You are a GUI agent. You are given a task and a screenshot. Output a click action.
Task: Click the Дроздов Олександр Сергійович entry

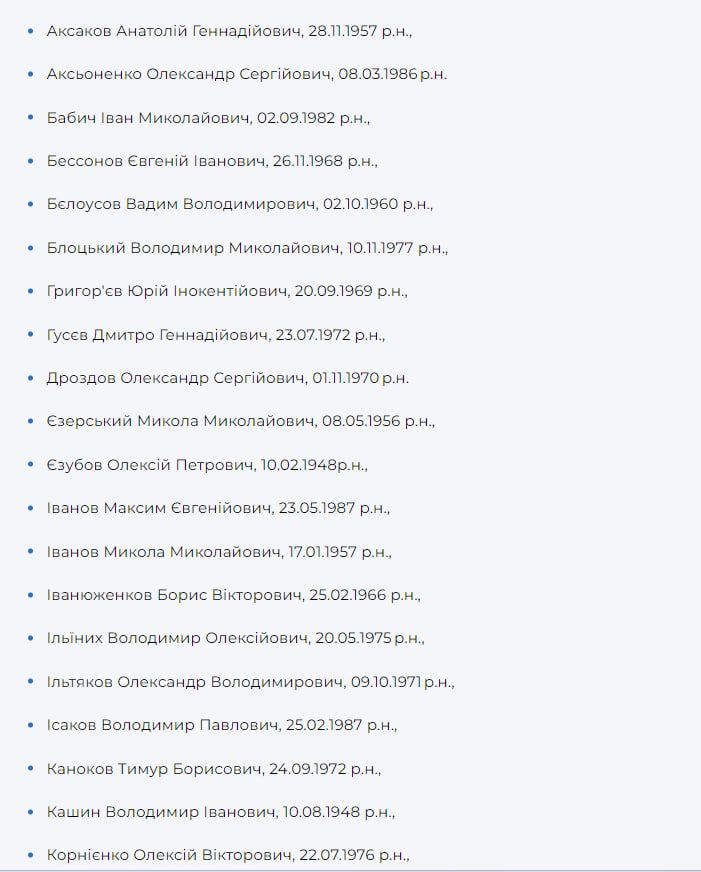pos(227,378)
